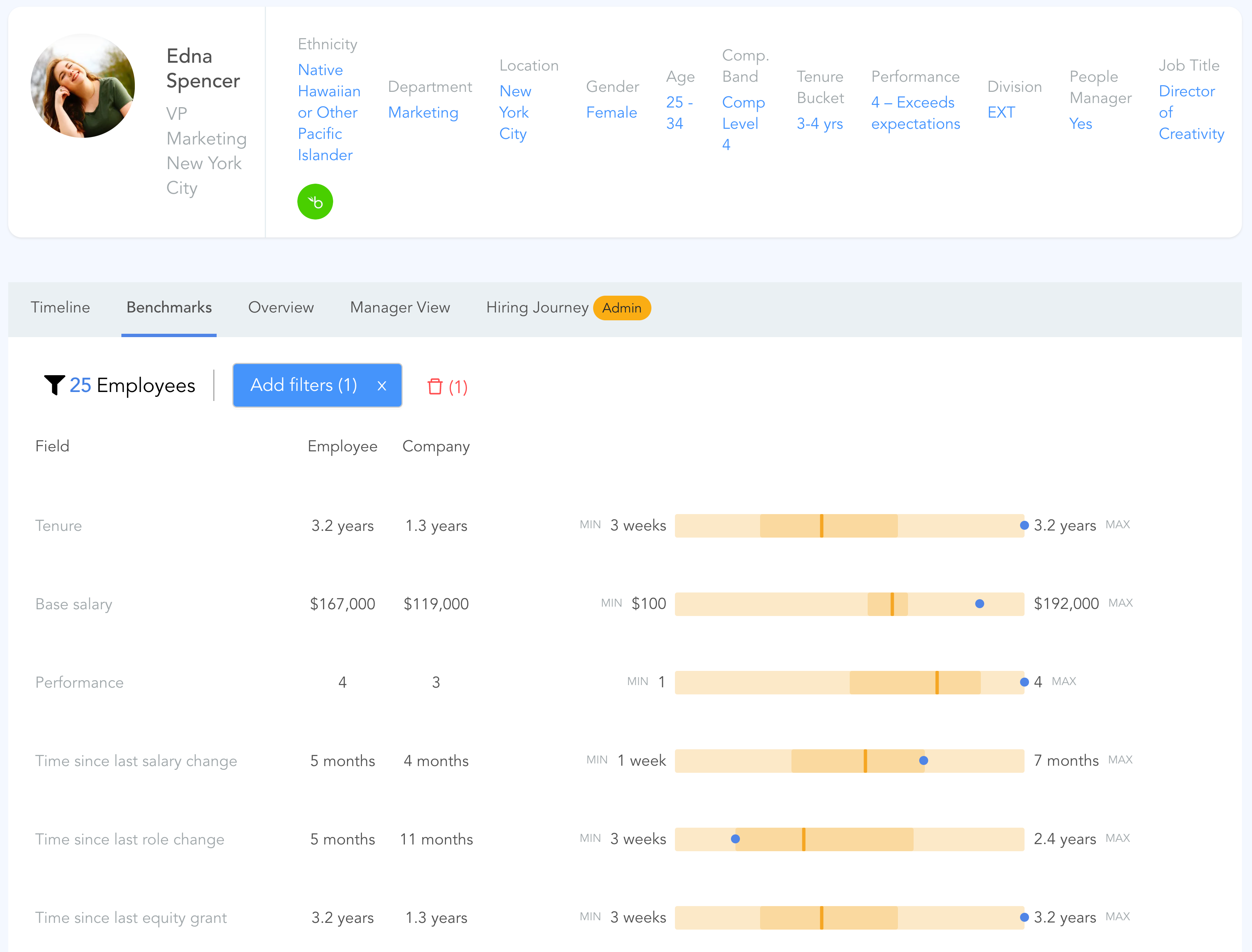Screen dimensions: 1252x952
Task: Click orange median marker on Performance bar
Action: tap(937, 682)
